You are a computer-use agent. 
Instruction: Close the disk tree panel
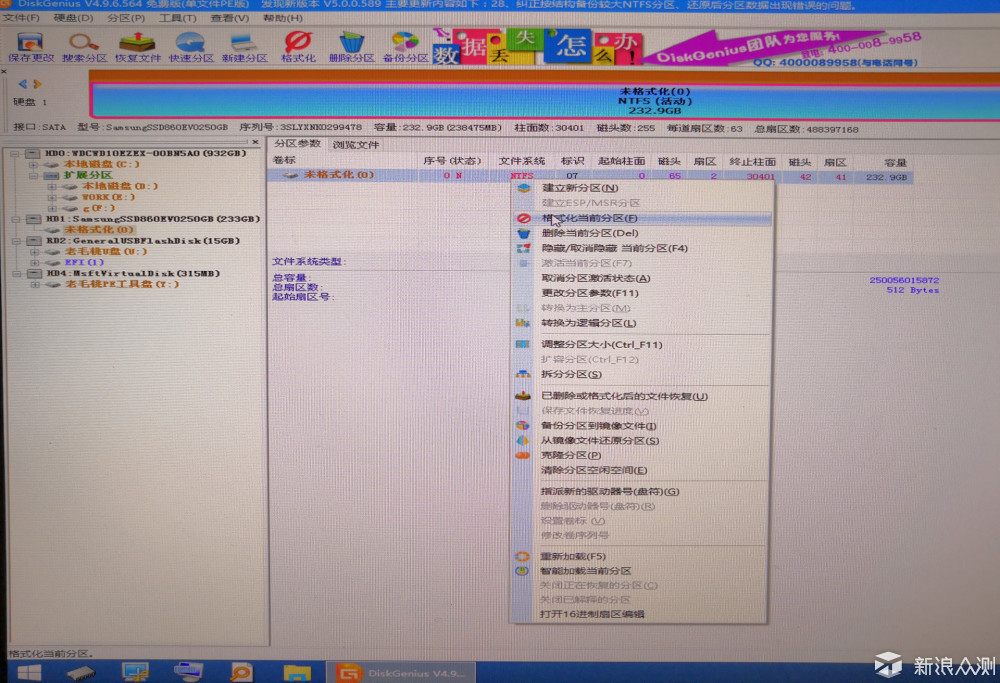[255, 142]
